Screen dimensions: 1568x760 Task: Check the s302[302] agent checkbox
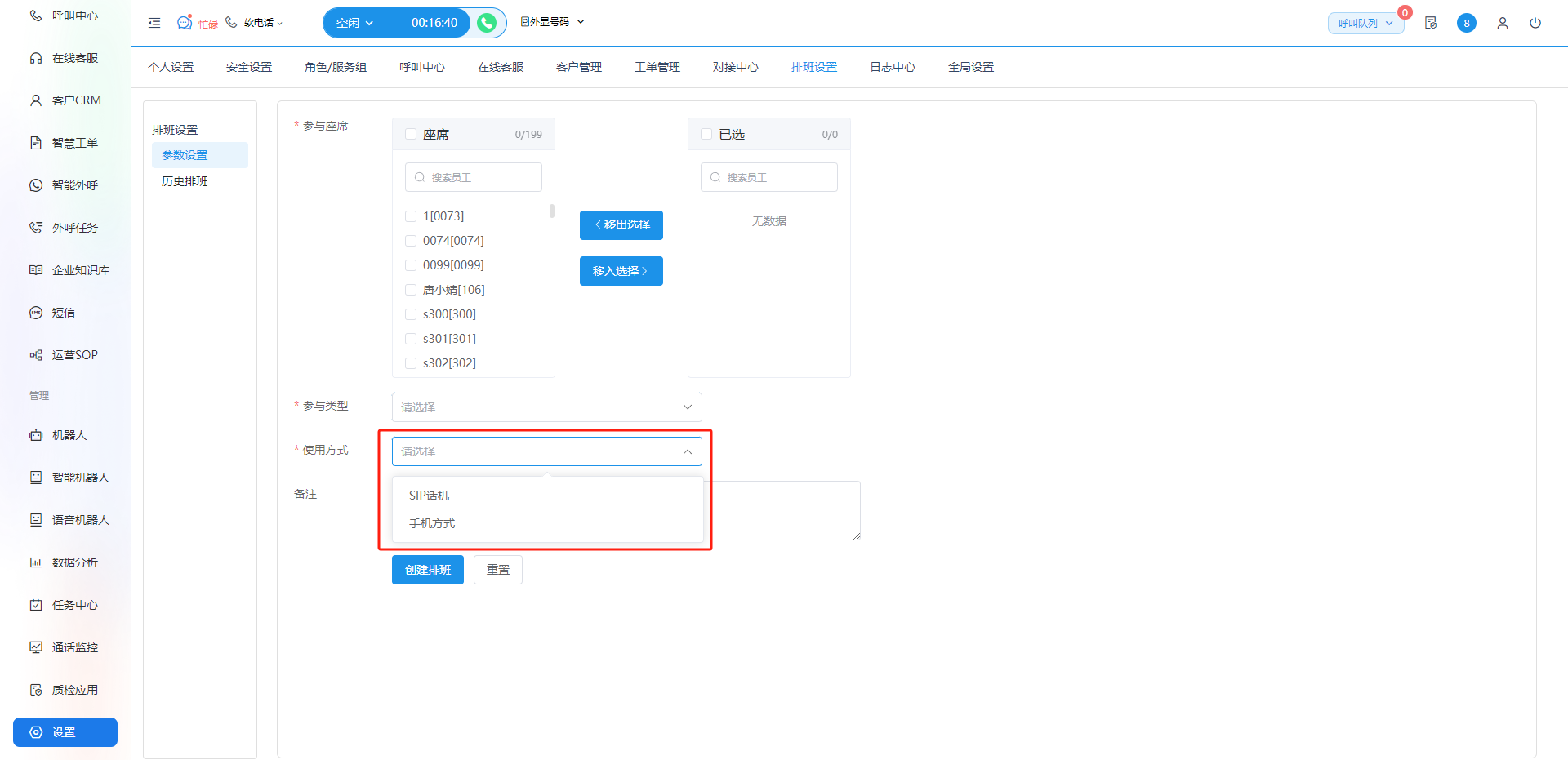(x=411, y=363)
